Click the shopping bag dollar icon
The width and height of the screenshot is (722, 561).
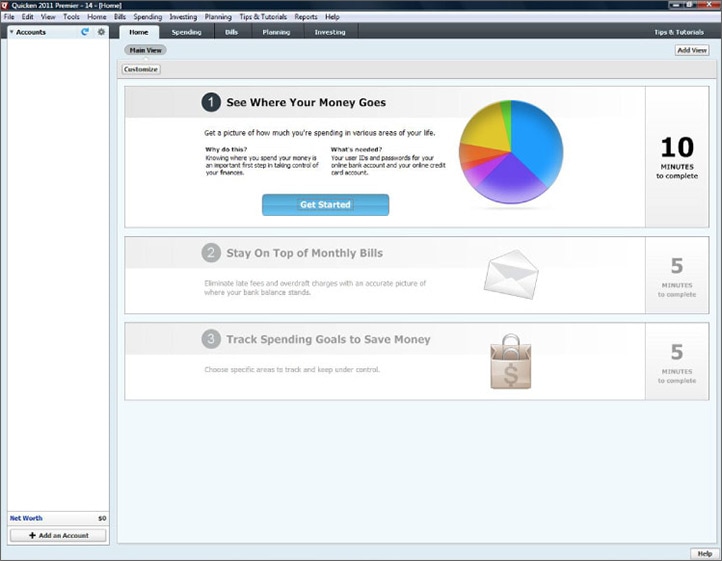pyautogui.click(x=511, y=362)
